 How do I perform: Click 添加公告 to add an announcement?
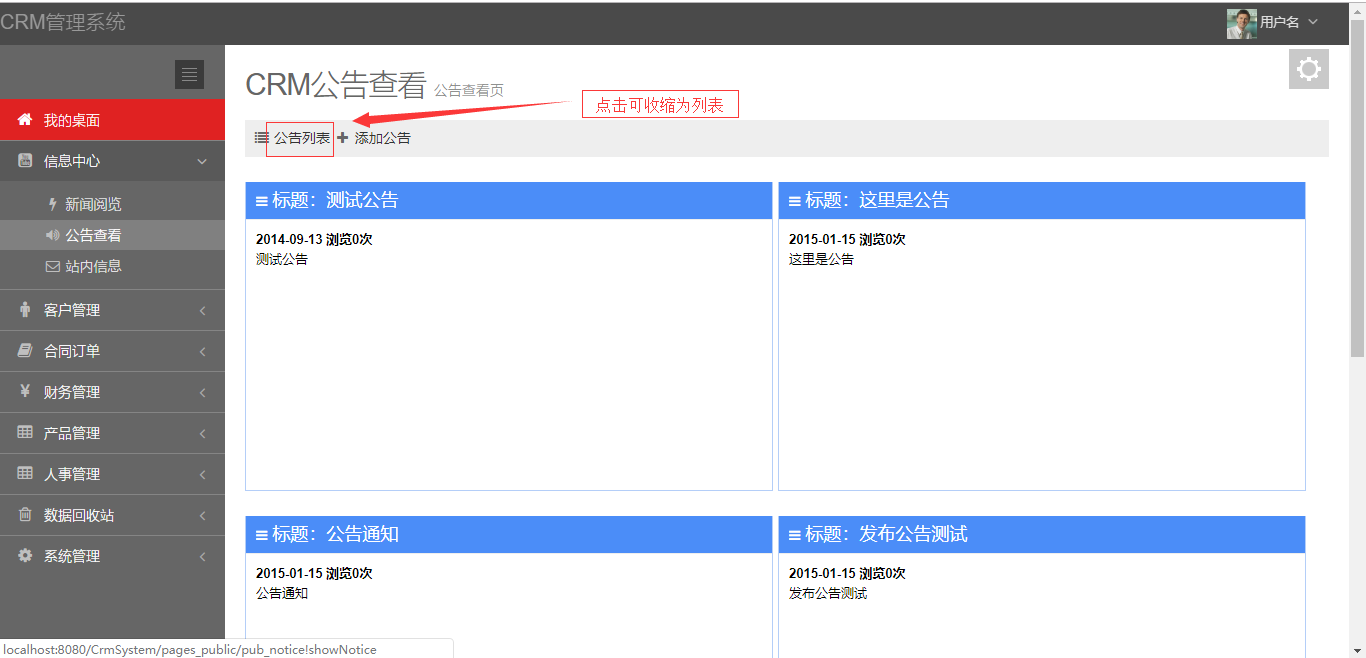pos(382,138)
